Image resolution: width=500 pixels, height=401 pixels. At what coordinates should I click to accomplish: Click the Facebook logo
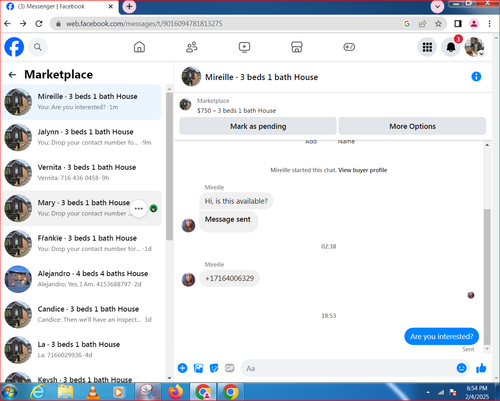[14, 47]
